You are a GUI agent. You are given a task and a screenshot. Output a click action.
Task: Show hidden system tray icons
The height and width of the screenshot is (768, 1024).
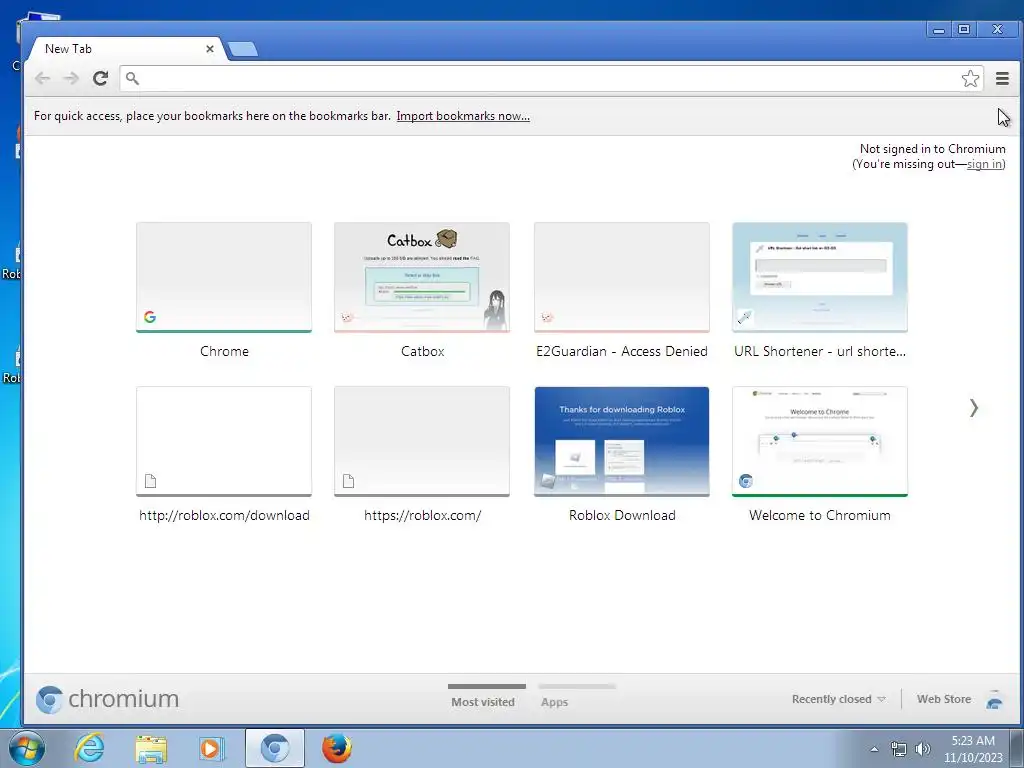(x=874, y=749)
